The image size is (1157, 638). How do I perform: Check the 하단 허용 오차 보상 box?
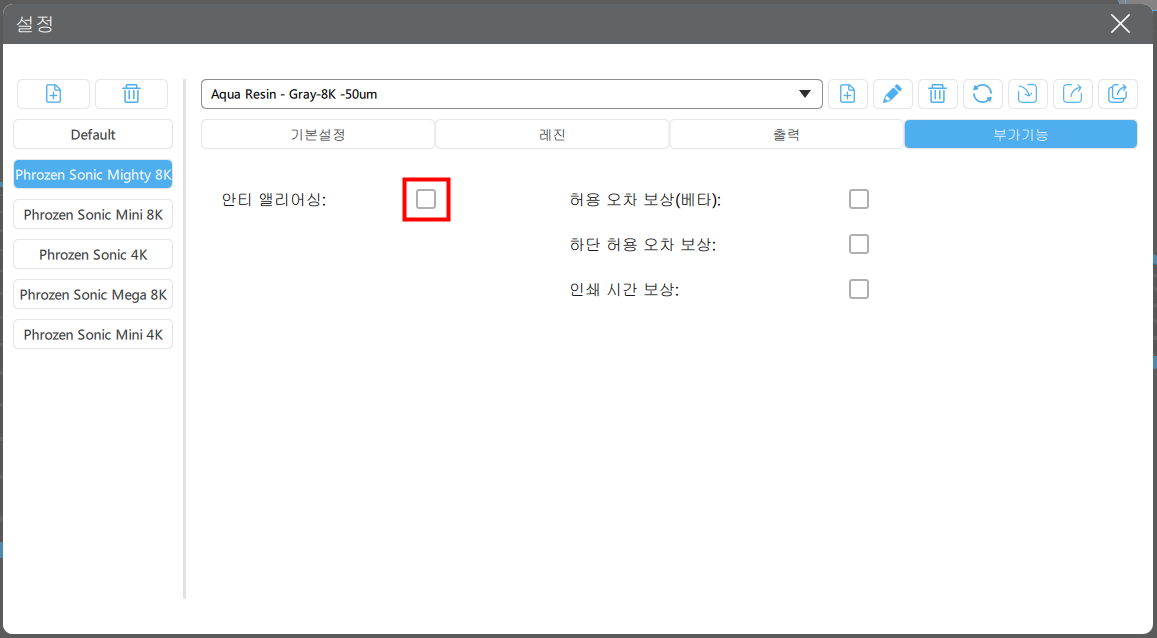point(859,244)
